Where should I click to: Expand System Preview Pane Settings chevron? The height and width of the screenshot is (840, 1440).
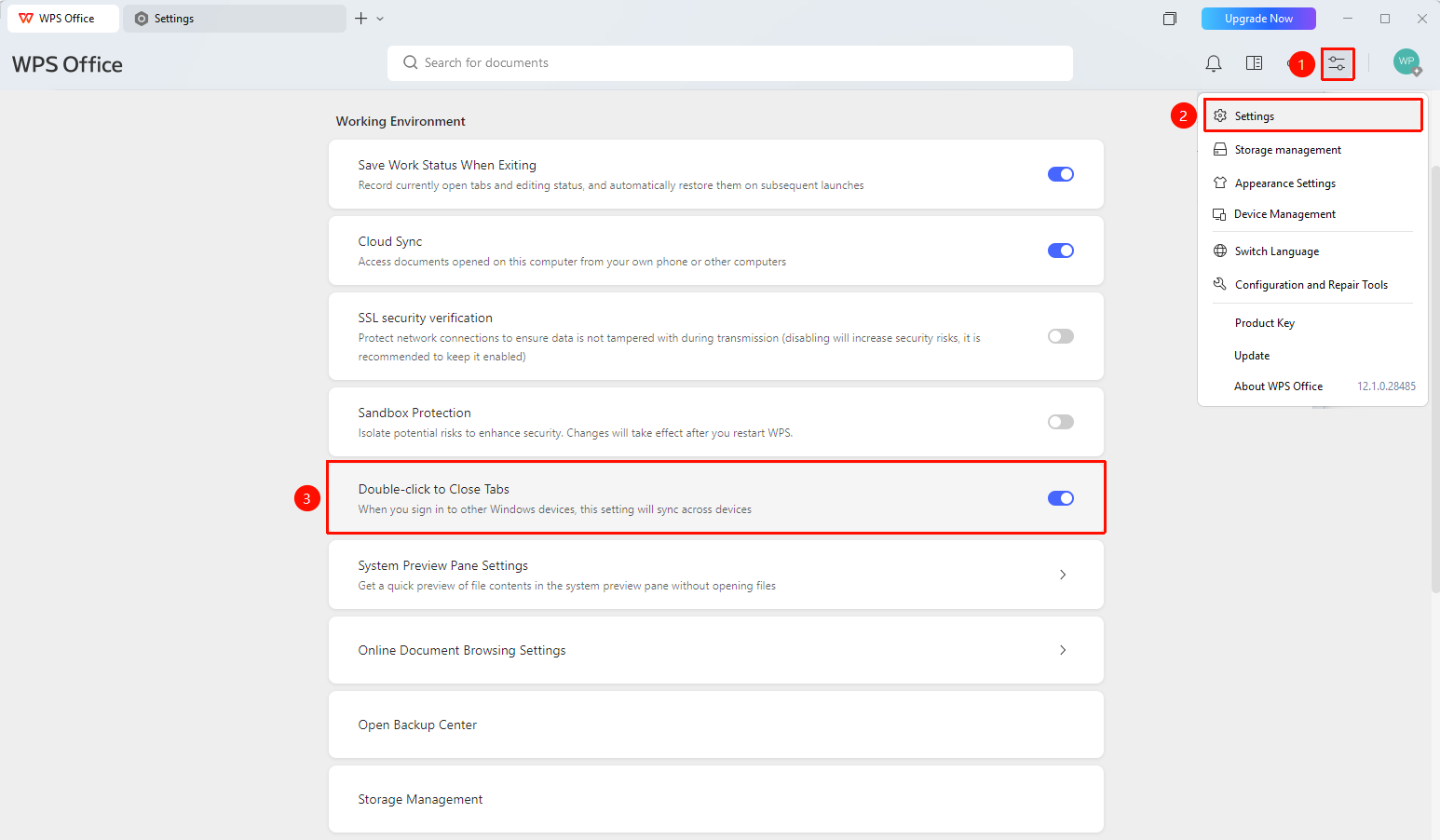[x=1063, y=575]
